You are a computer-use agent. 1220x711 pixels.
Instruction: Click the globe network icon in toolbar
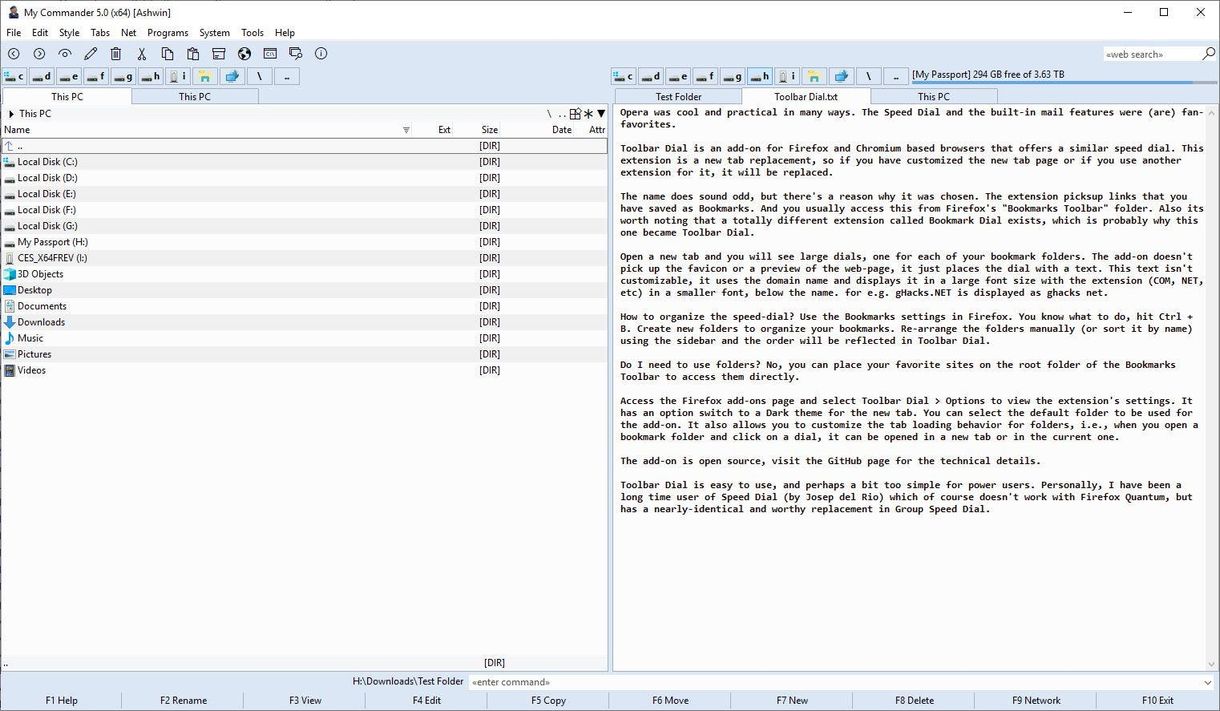click(x=244, y=54)
